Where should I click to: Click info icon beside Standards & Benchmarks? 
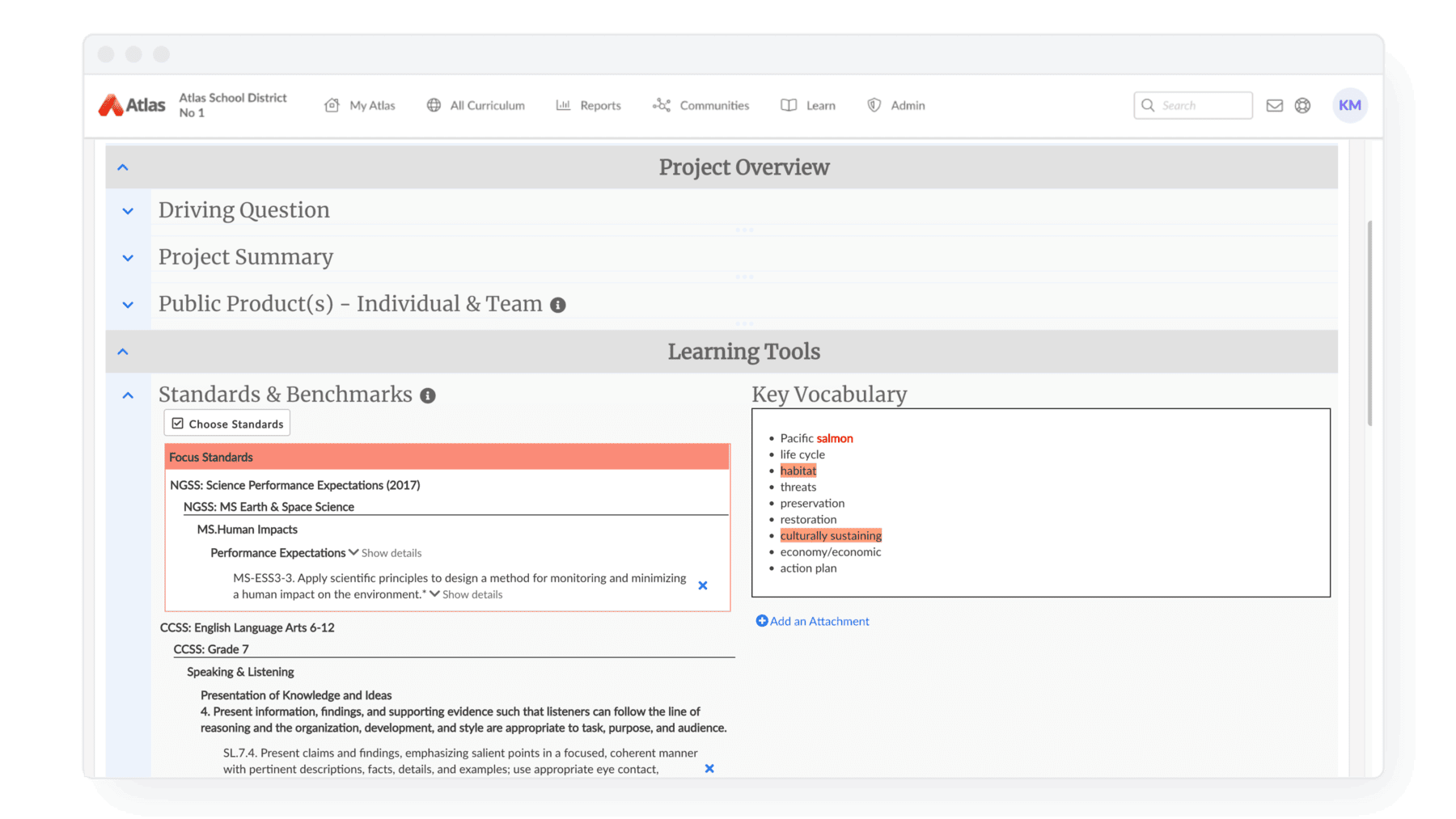tap(428, 395)
